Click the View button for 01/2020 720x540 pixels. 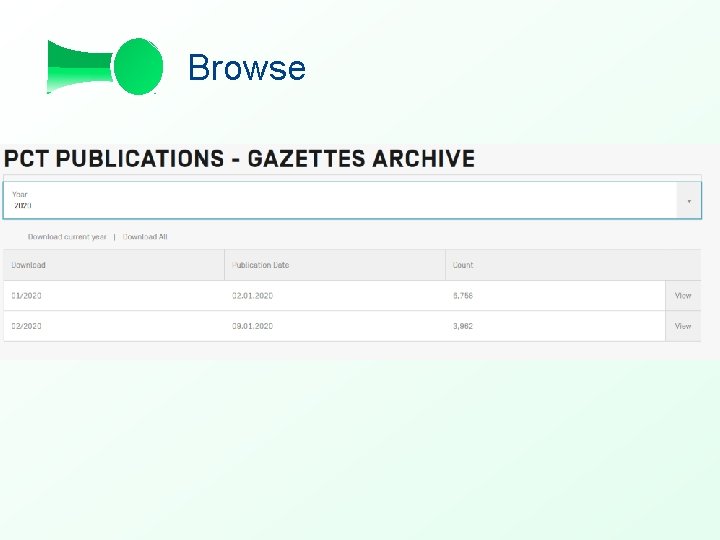coord(683,296)
